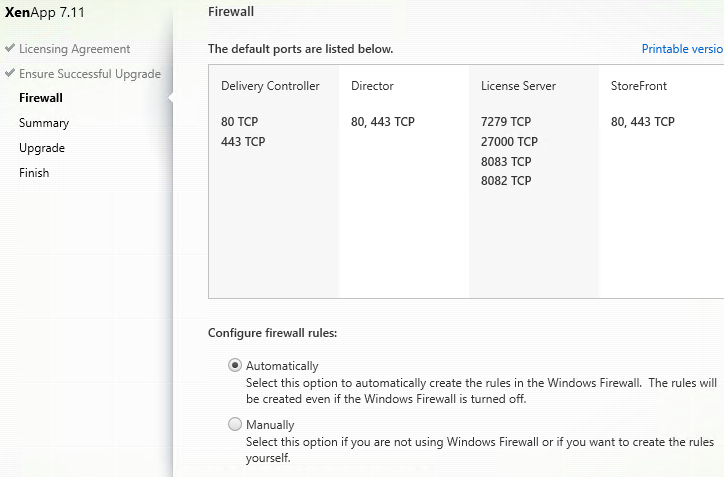The width and height of the screenshot is (724, 477).
Task: Select the Automatically radio button
Action: tap(235, 365)
